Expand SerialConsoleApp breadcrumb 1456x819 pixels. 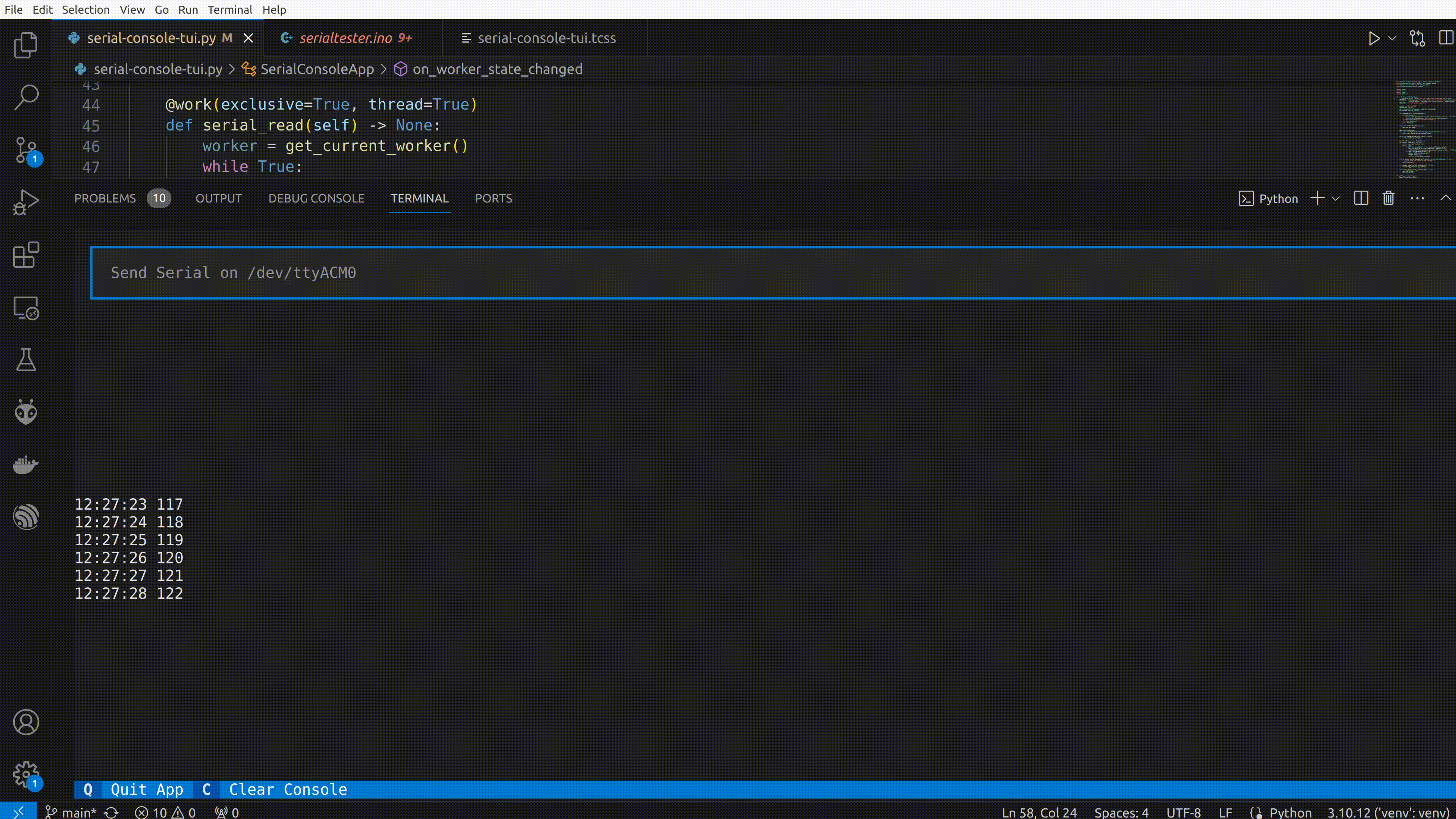(x=317, y=69)
